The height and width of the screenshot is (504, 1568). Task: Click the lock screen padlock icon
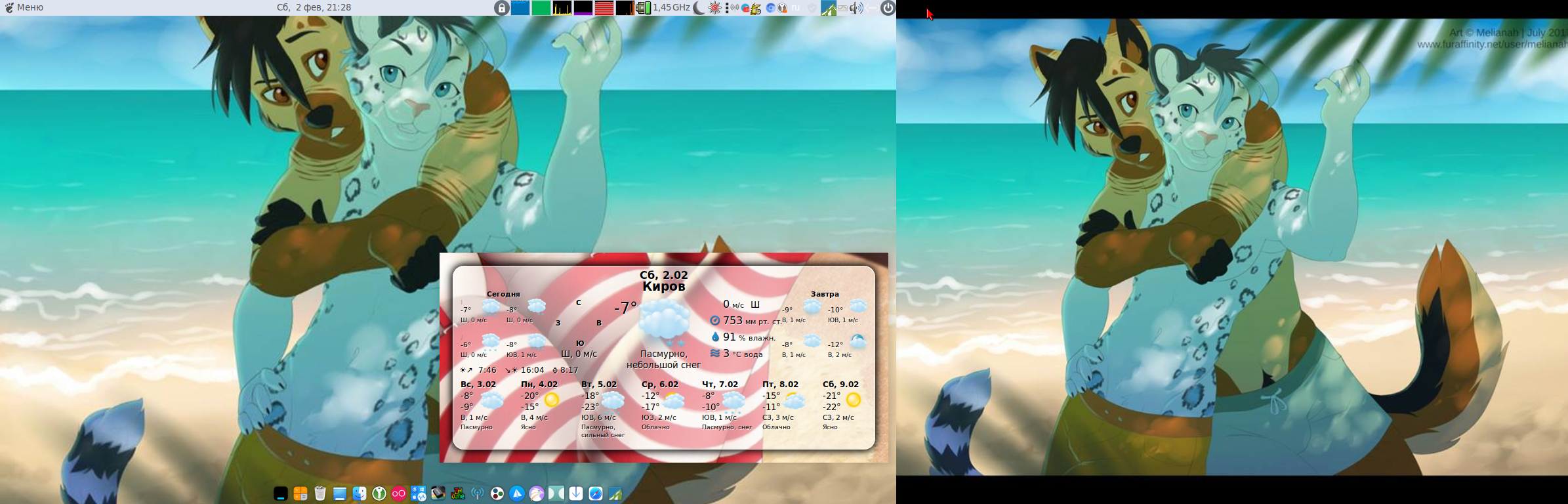pos(501,8)
